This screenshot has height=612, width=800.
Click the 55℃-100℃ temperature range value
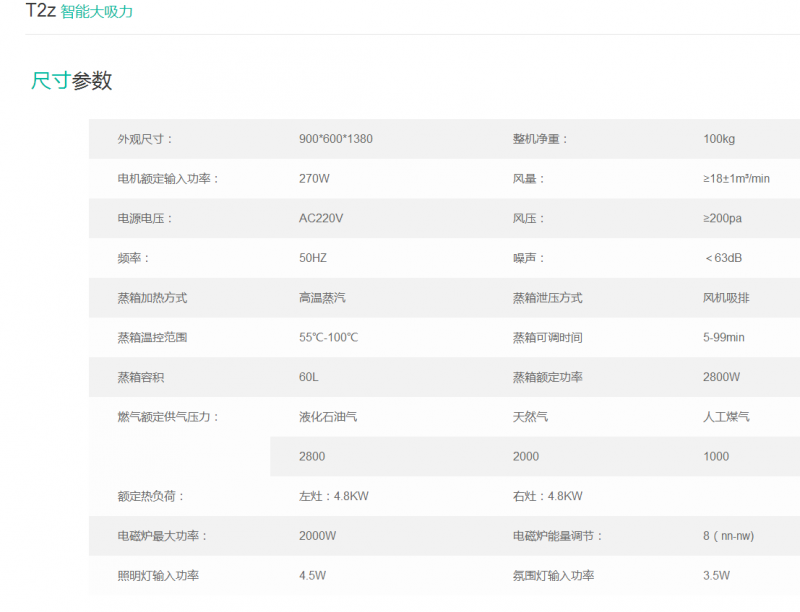(x=328, y=337)
